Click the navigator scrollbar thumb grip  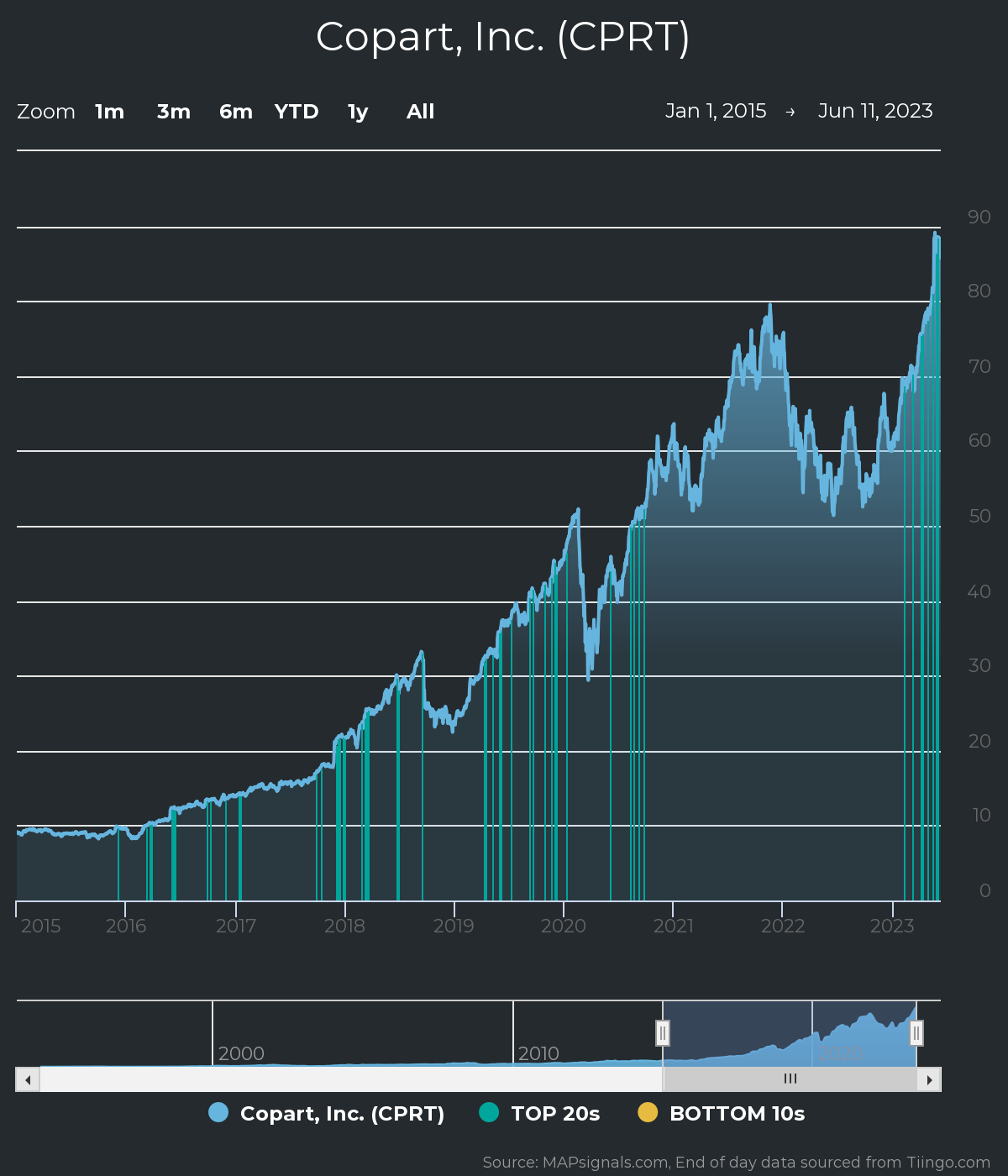pyautogui.click(x=790, y=1079)
